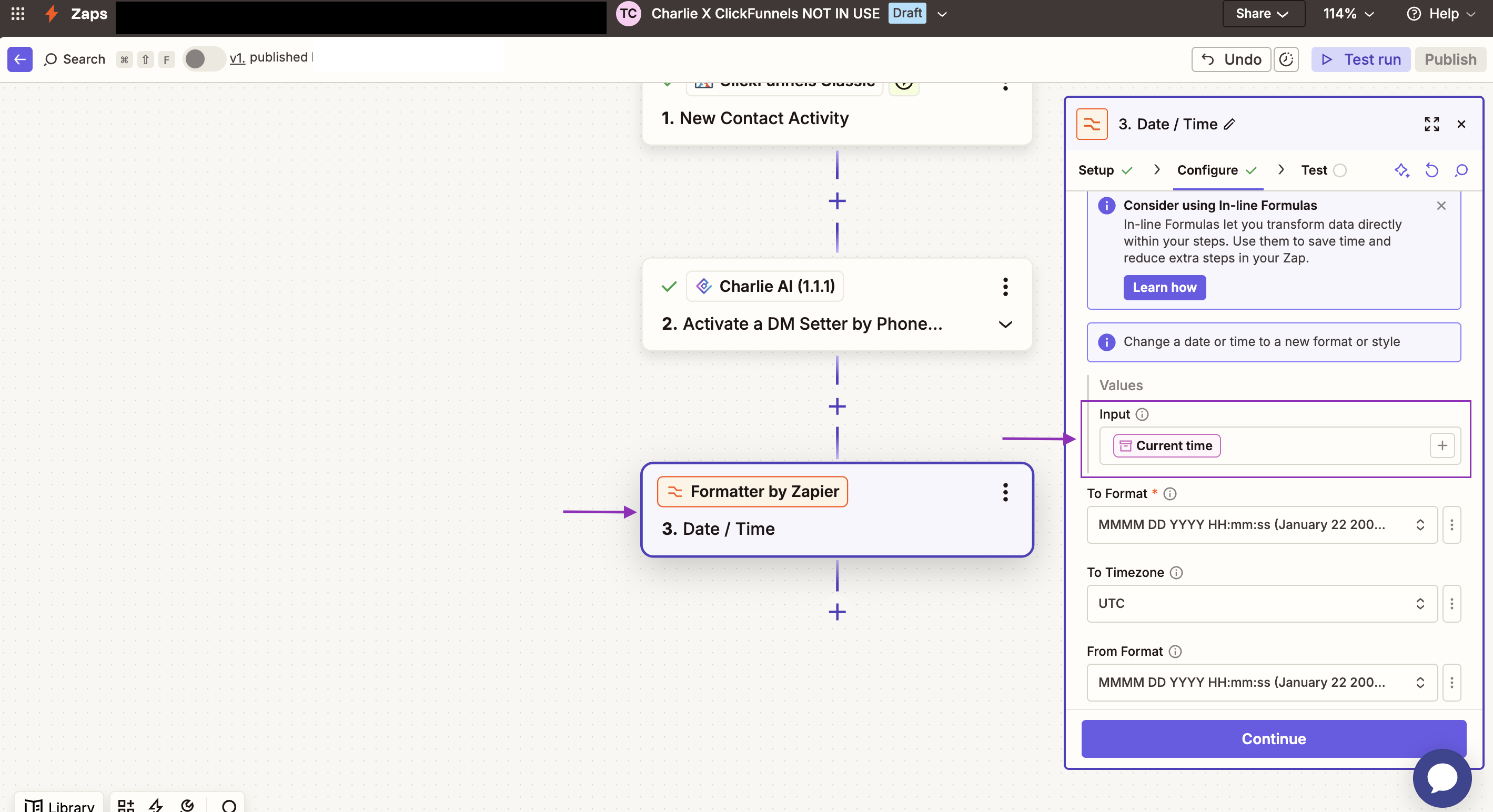
Task: Expand the Activate a DM Setter step chevron
Action: pos(1005,324)
